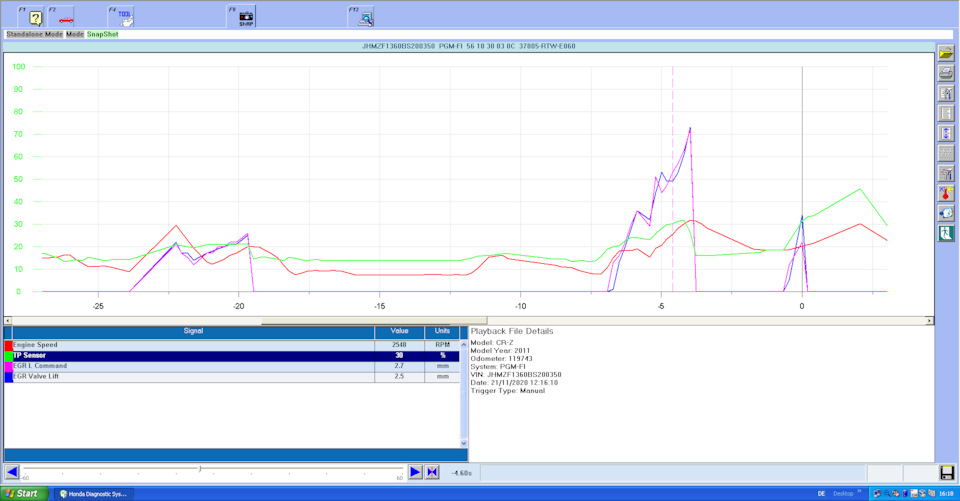Click the Units column header

442,331
